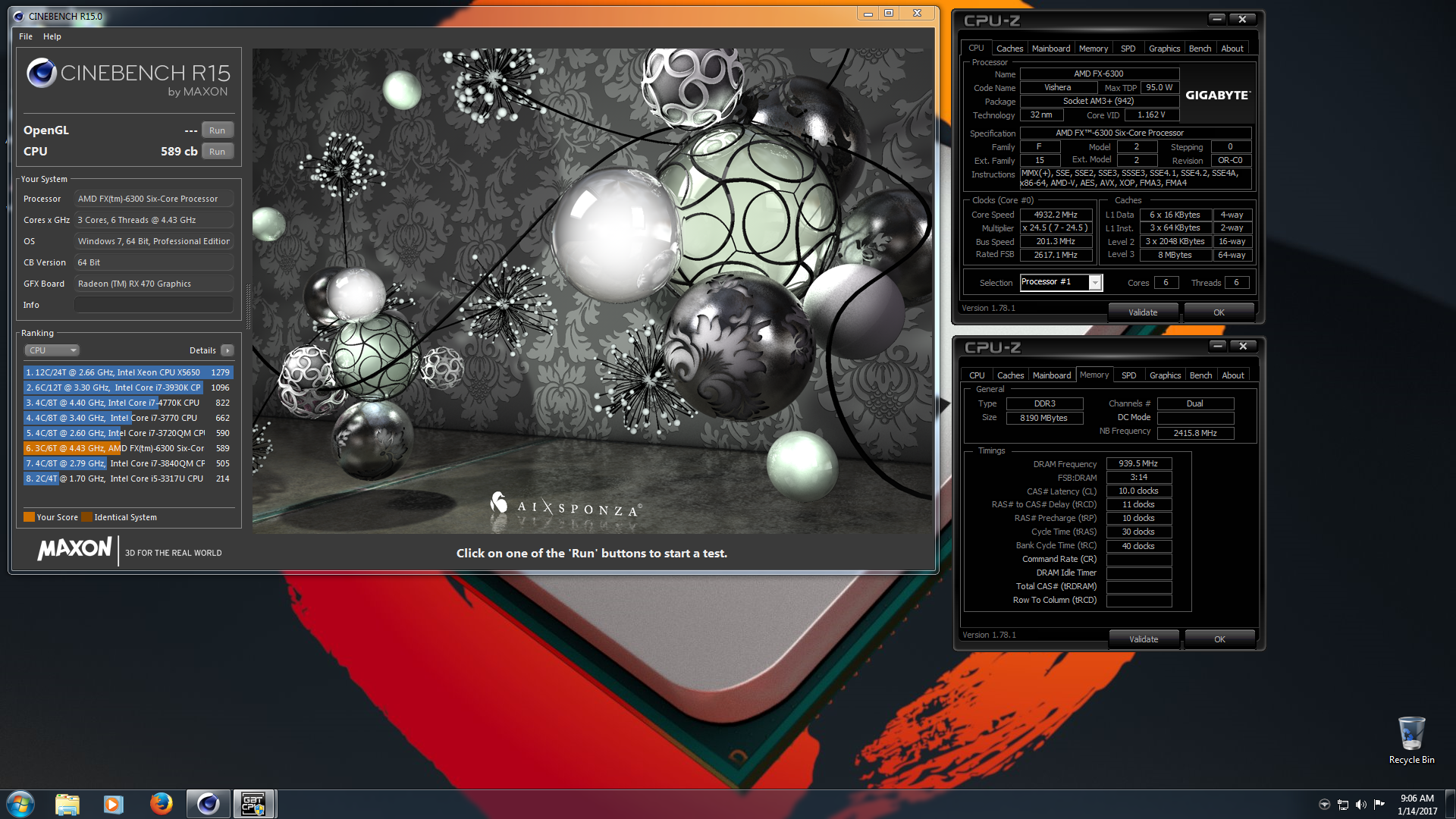The width and height of the screenshot is (1456, 819).
Task: Open Bench tab in lower CPU-Z window
Action: (x=1200, y=375)
